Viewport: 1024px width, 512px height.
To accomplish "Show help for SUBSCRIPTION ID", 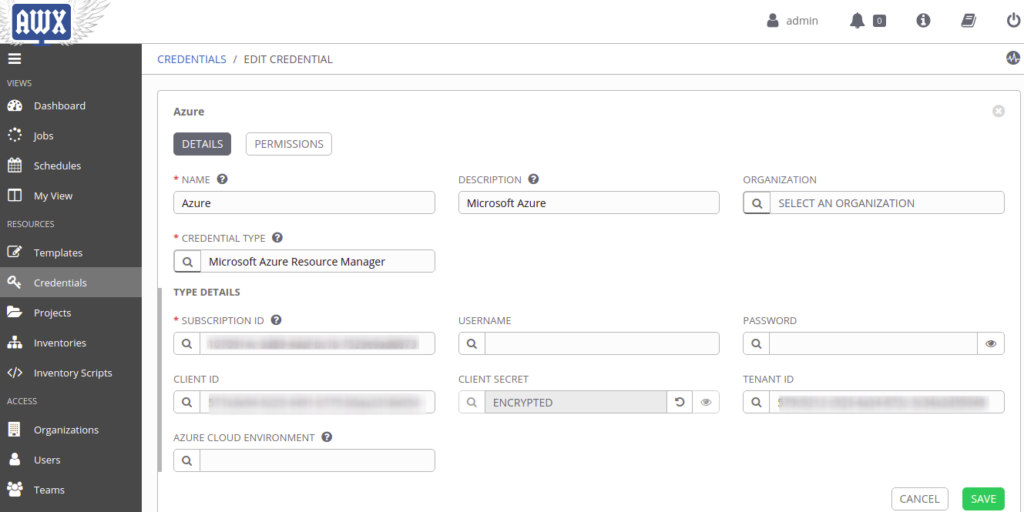I will pos(276,320).
